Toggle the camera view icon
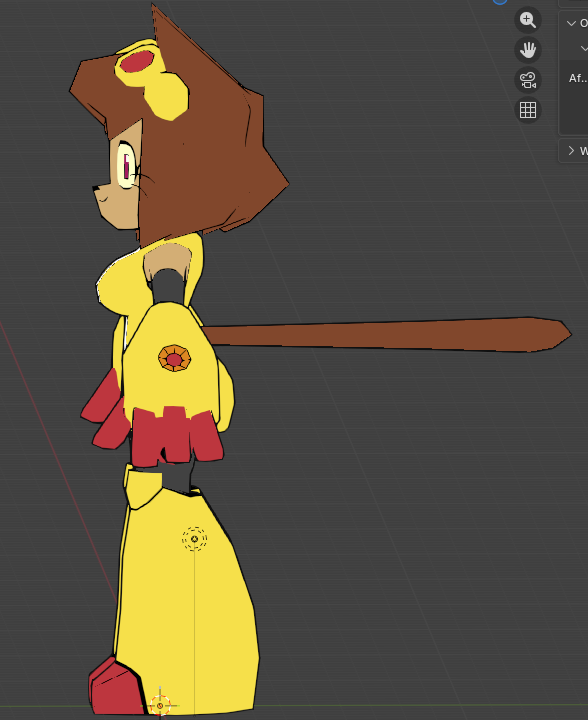The width and height of the screenshot is (588, 720). 528,80
